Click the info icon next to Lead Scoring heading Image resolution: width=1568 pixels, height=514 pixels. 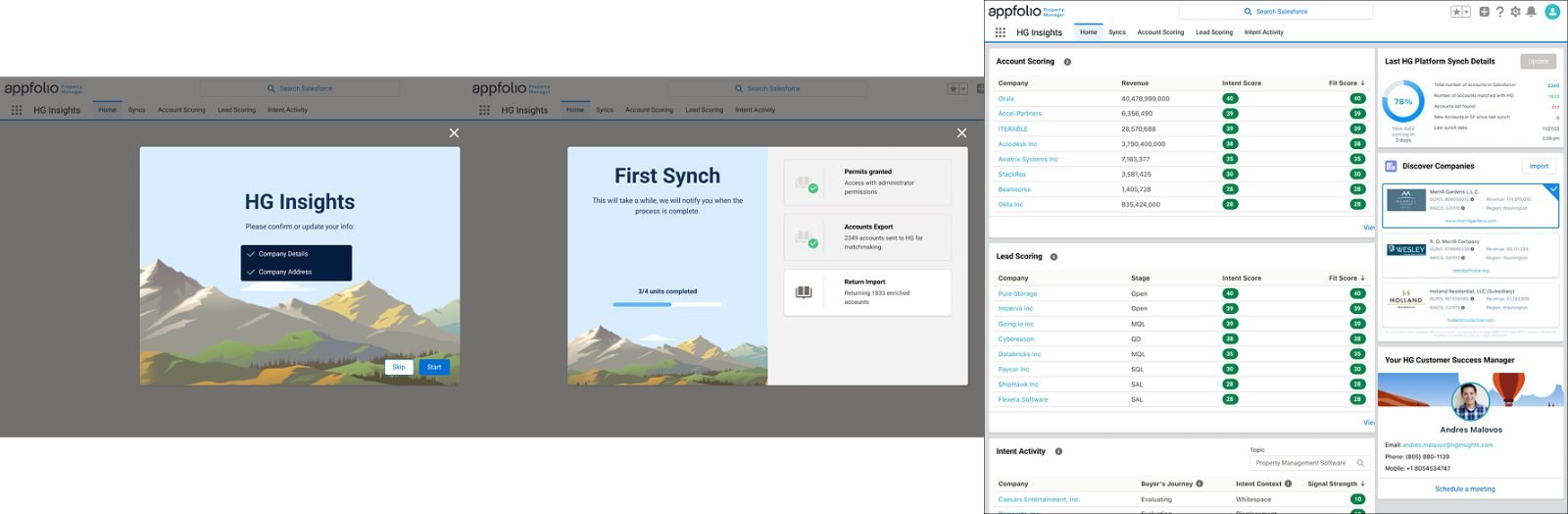click(x=1053, y=257)
